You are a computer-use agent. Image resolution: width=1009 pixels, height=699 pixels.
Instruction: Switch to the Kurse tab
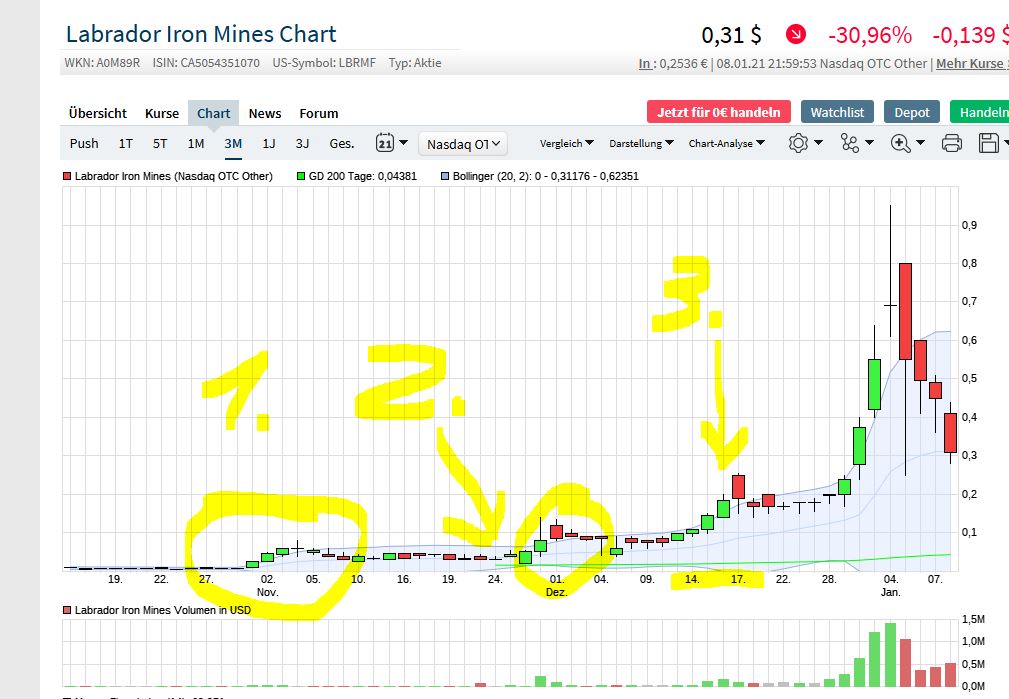162,113
